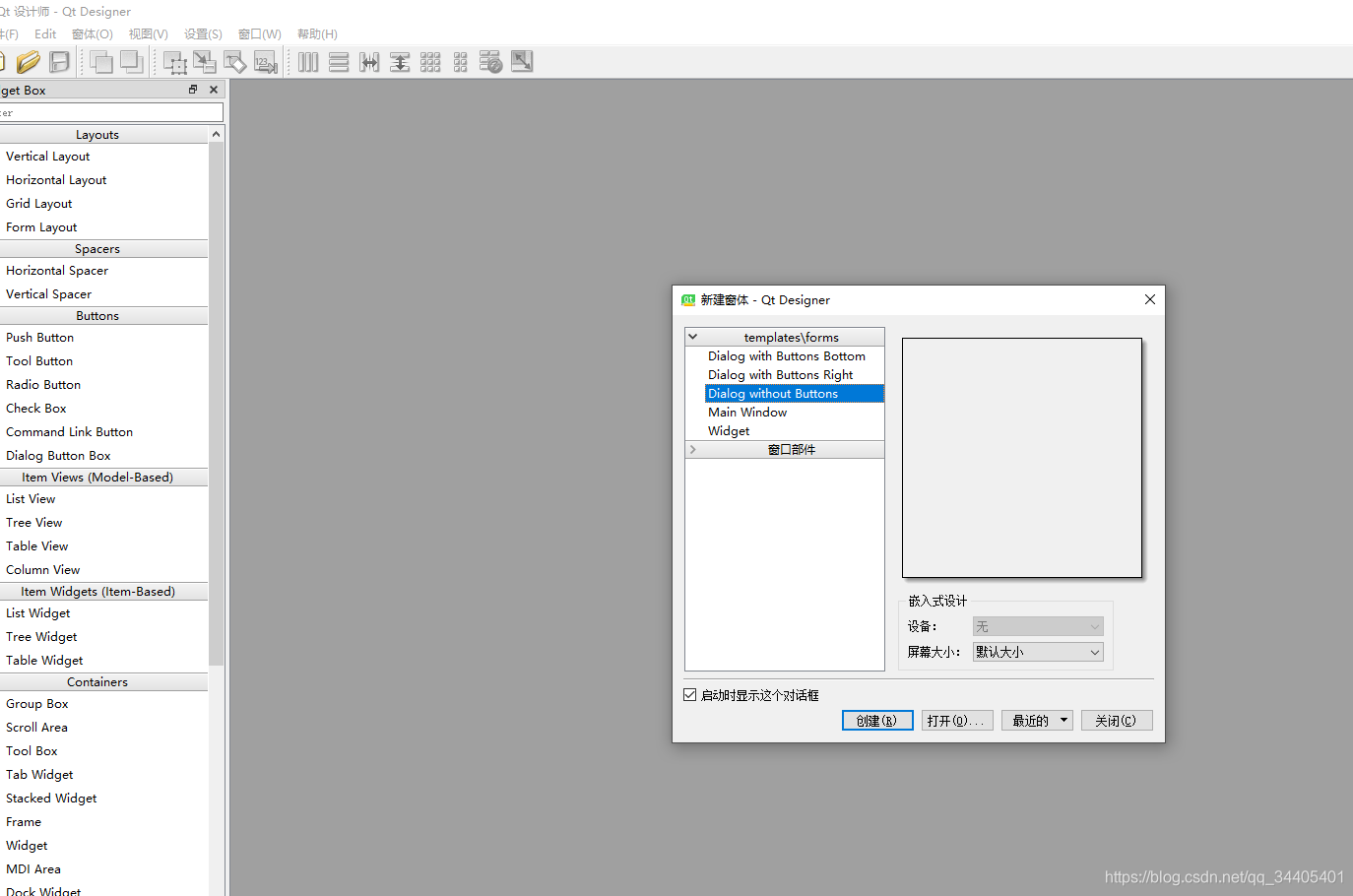
Task: Select Command Link Button in Widget Box
Action: pyautogui.click(x=69, y=432)
